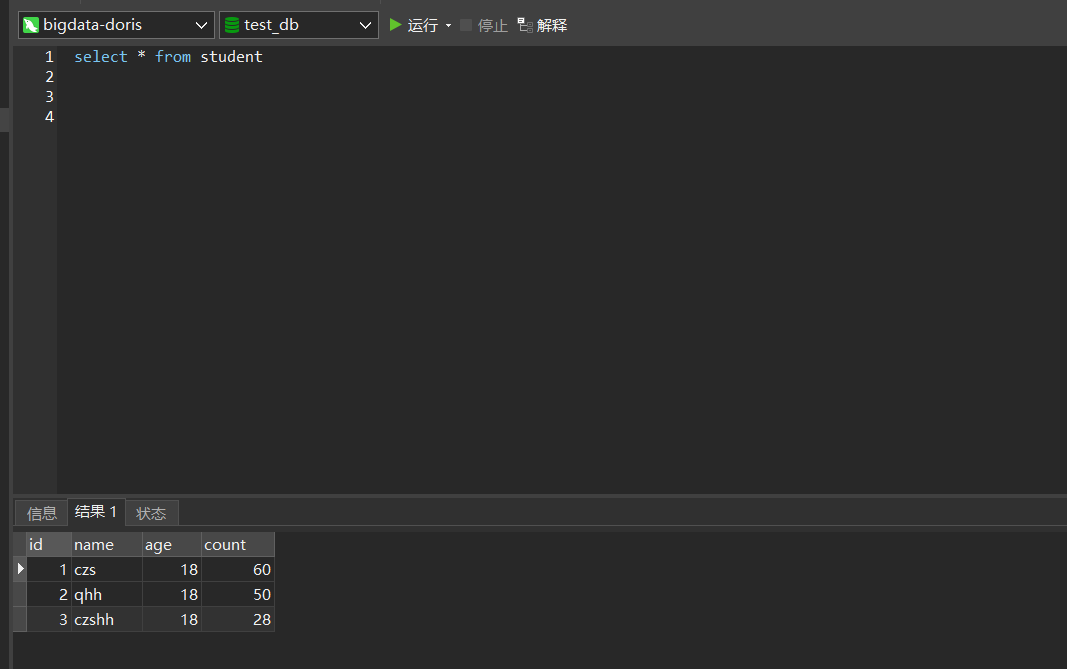This screenshot has width=1067, height=669.
Task: Click the Explain tree icon
Action: click(525, 25)
